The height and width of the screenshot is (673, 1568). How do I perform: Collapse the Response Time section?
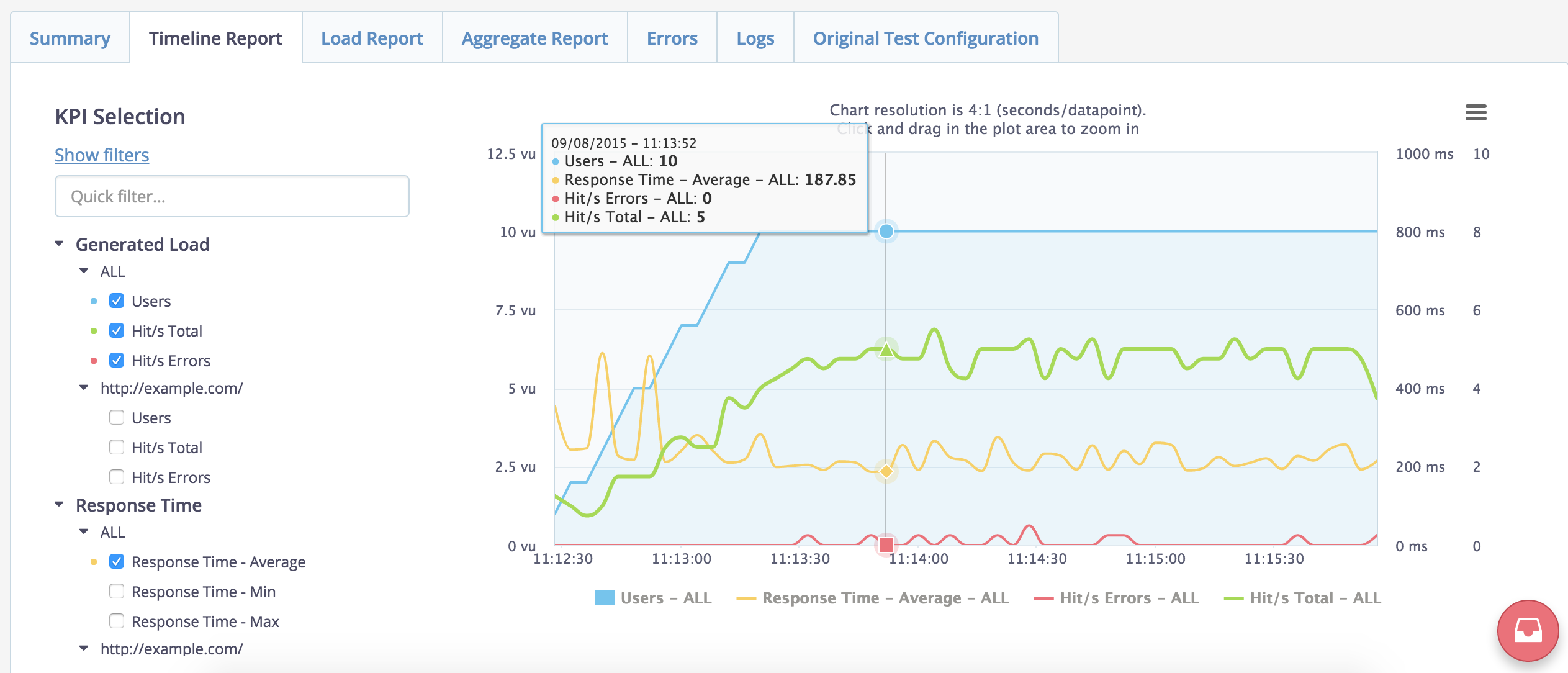coord(60,505)
